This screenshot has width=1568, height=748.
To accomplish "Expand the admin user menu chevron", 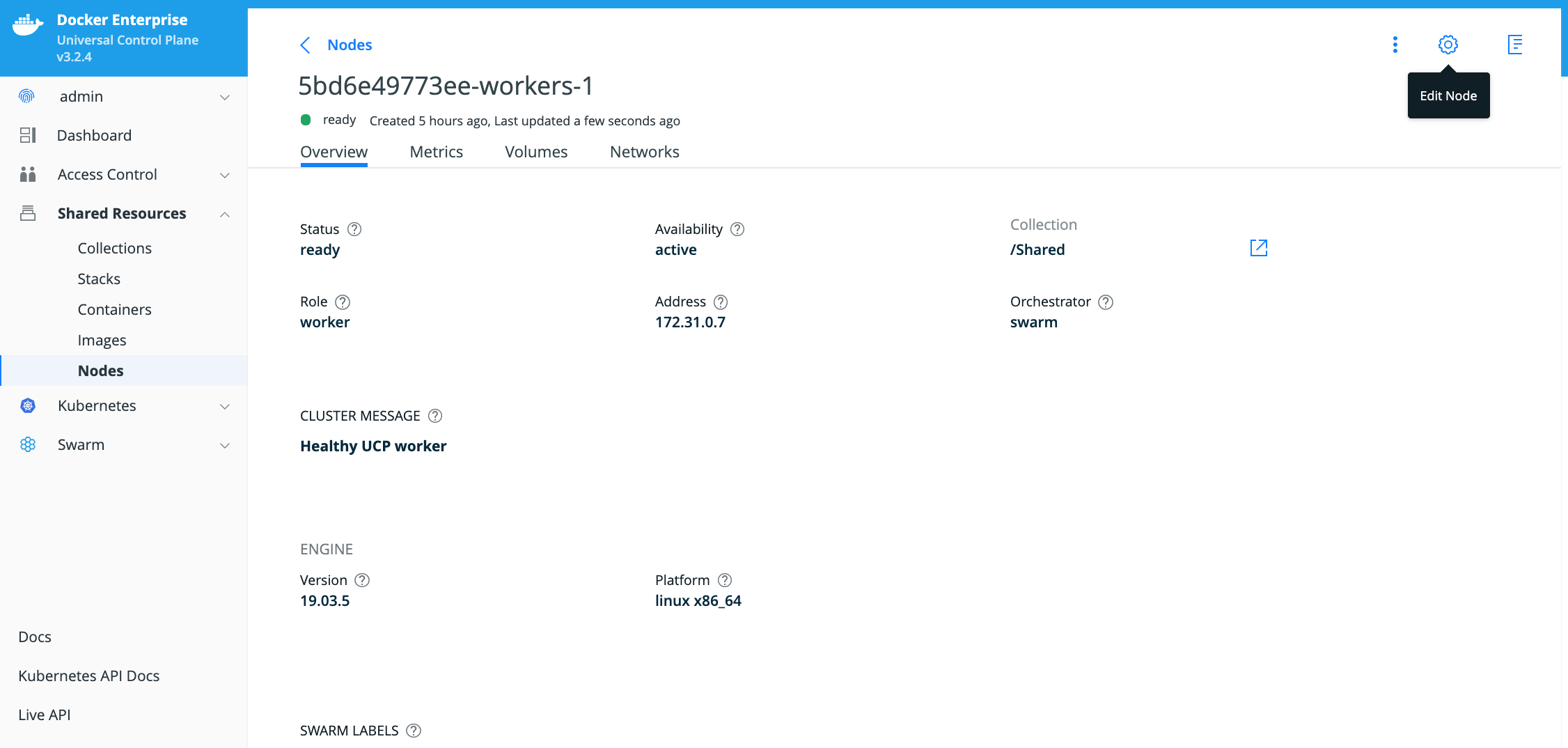I will (x=225, y=97).
